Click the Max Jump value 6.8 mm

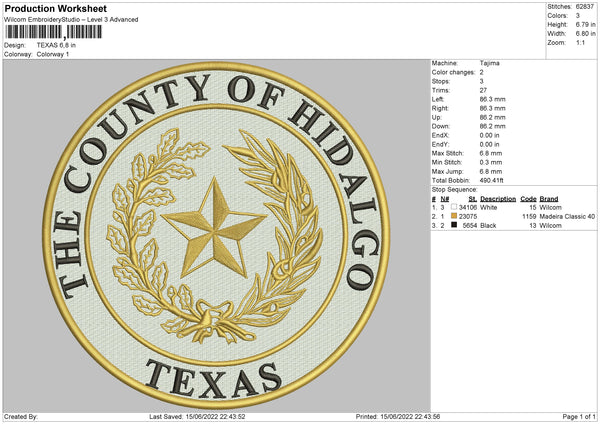(491, 171)
